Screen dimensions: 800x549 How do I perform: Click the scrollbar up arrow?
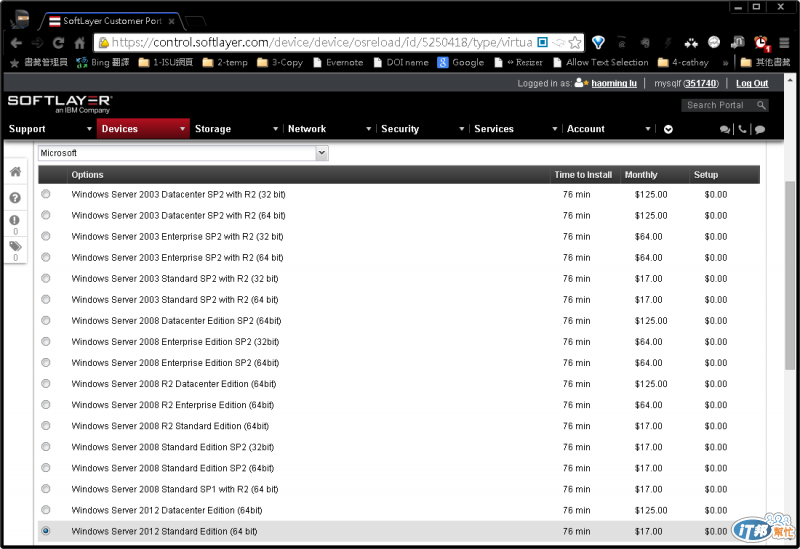pos(790,80)
